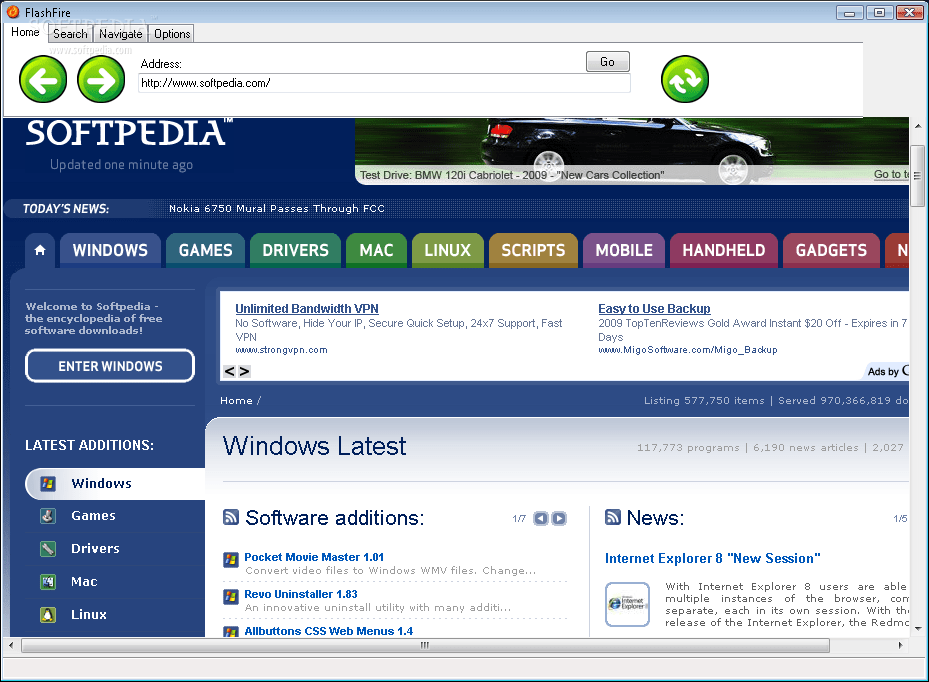
Task: Click the vertical scrollbar thumb
Action: pos(918,176)
